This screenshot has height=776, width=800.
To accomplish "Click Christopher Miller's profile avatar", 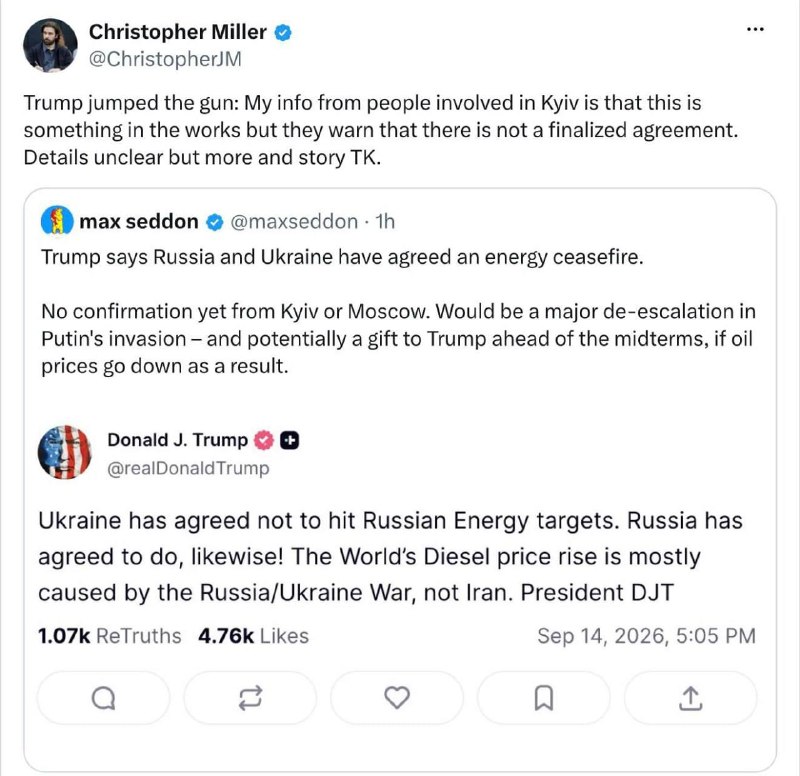I will (x=50, y=45).
